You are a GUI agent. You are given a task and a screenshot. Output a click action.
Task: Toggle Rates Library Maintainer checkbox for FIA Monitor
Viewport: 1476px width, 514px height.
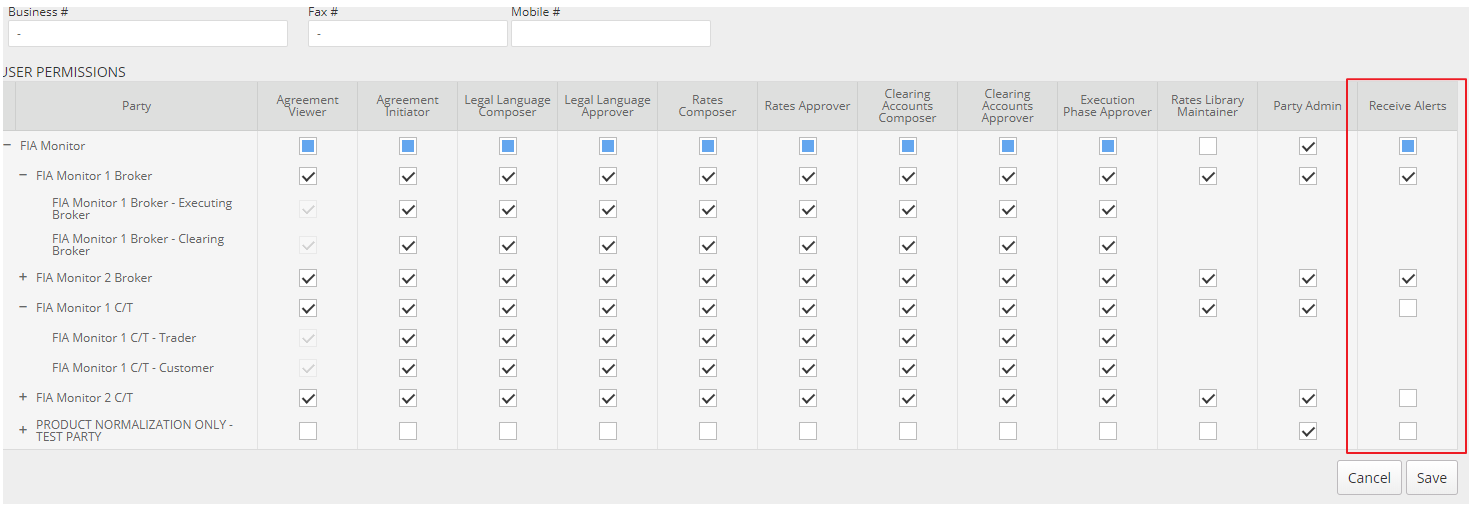(x=1208, y=146)
